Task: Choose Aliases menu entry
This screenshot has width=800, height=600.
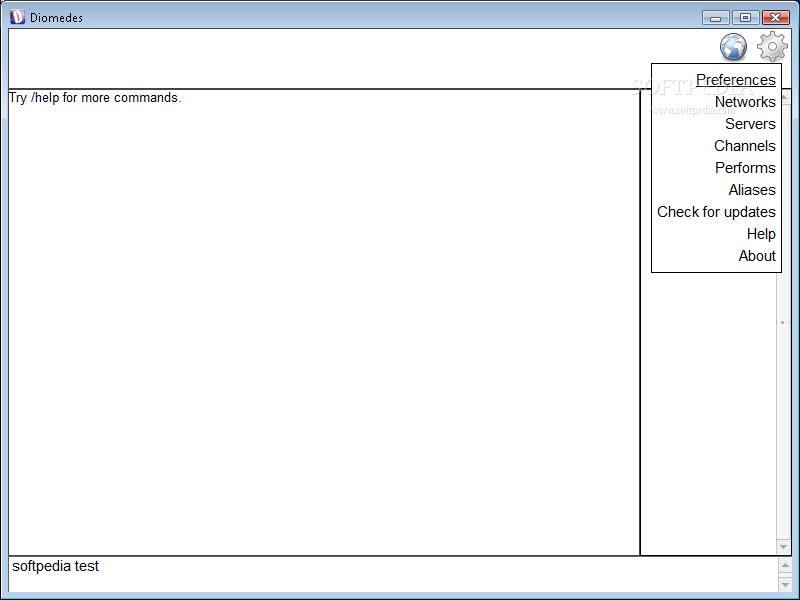Action: (x=752, y=189)
